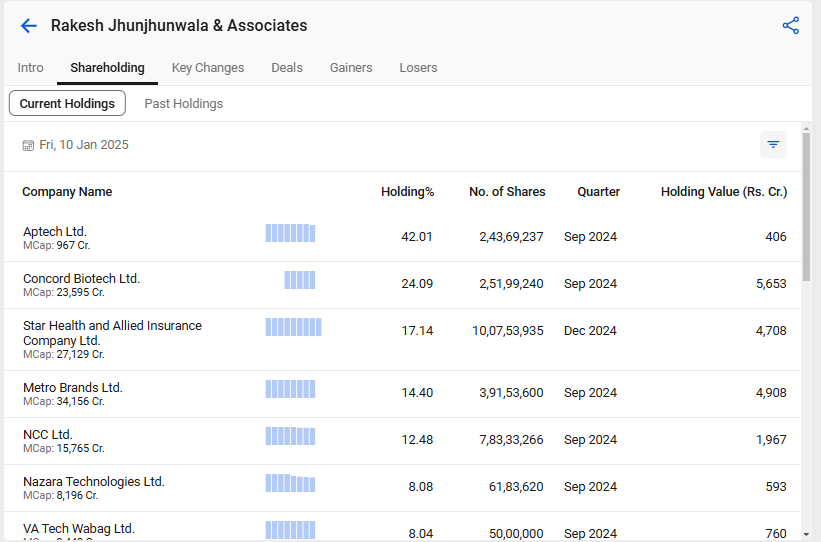Image resolution: width=821 pixels, height=542 pixels.
Task: Click Star Health holding percent 17.14
Action: (417, 331)
